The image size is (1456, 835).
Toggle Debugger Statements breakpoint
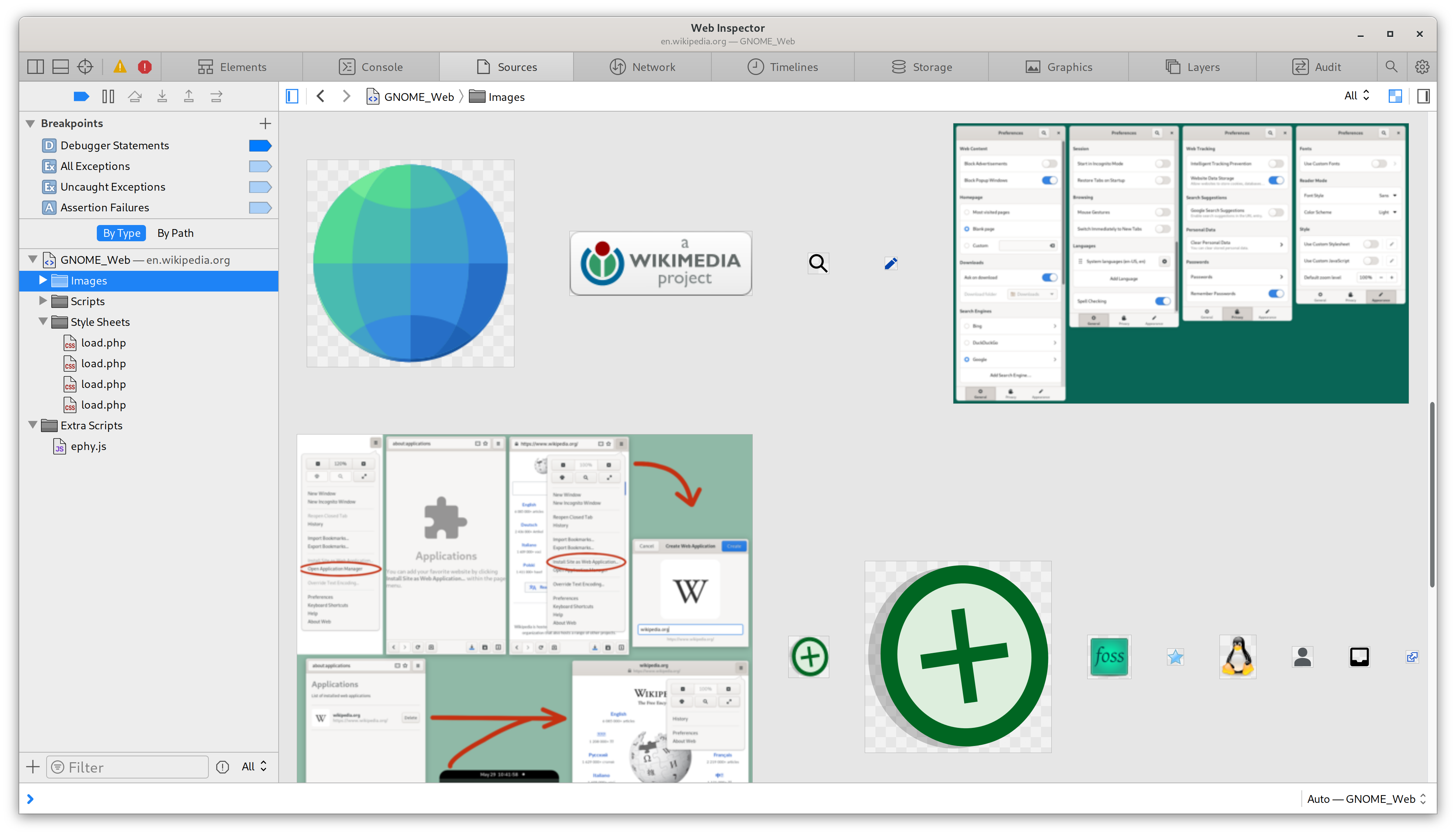pyautogui.click(x=260, y=146)
